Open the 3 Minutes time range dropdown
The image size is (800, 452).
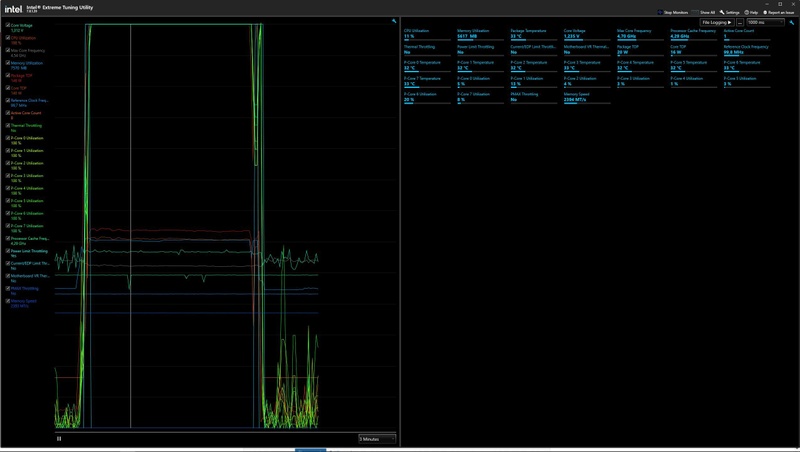(x=377, y=439)
